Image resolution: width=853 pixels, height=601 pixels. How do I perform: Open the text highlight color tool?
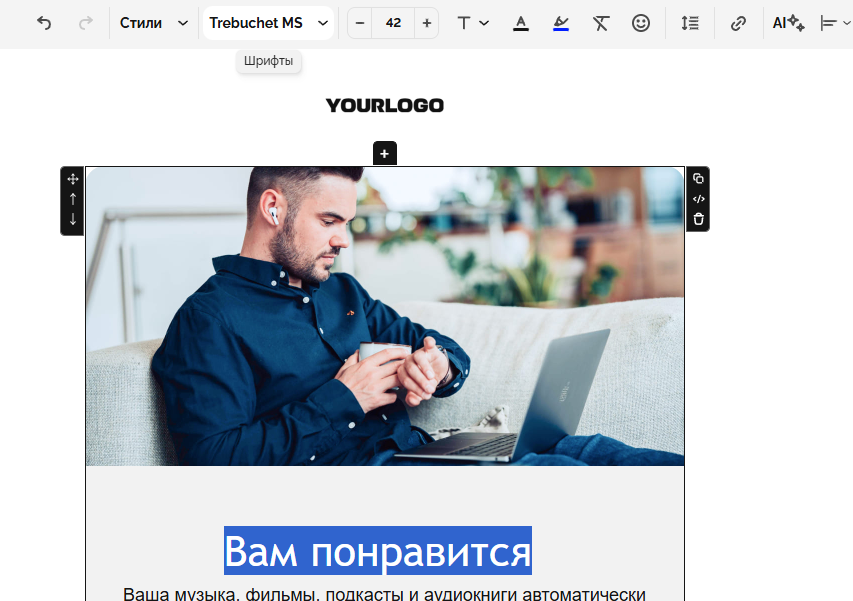[561, 23]
